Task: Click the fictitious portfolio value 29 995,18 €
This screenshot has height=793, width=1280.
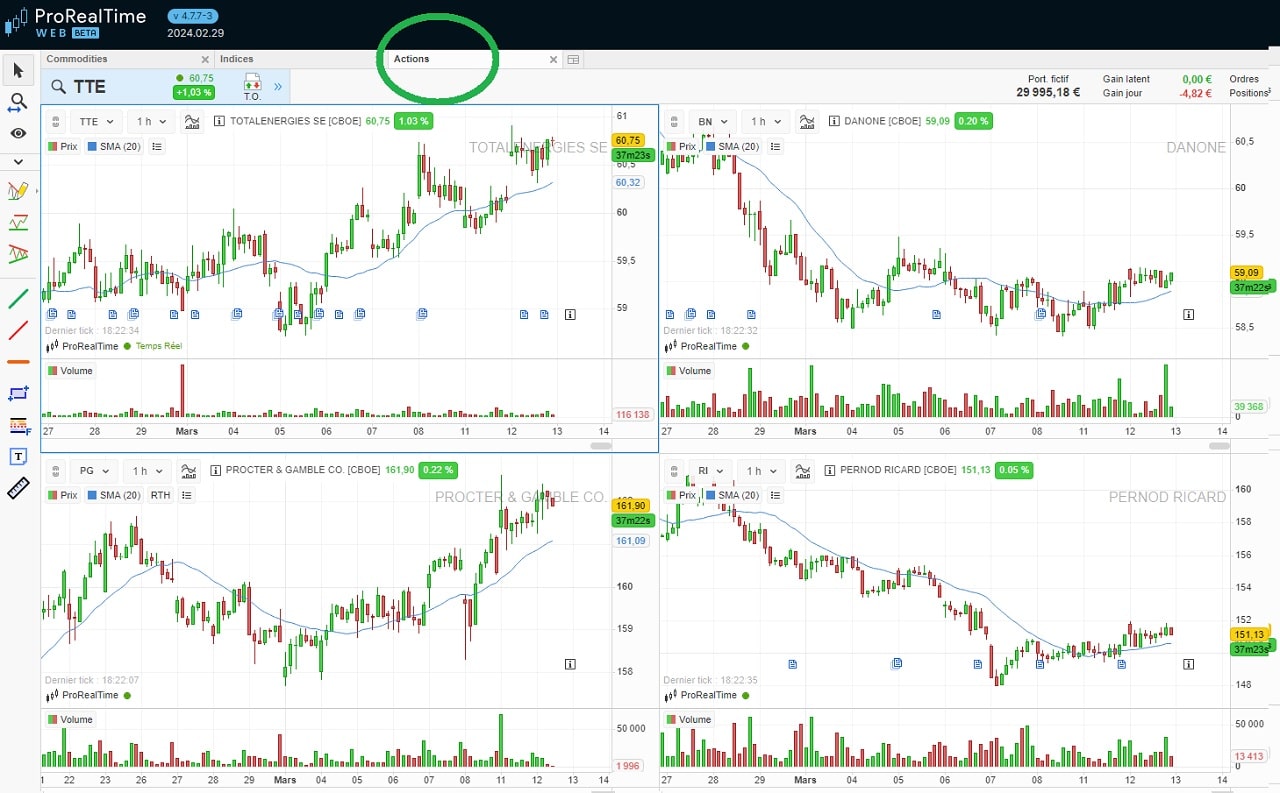Action: click(x=1048, y=93)
